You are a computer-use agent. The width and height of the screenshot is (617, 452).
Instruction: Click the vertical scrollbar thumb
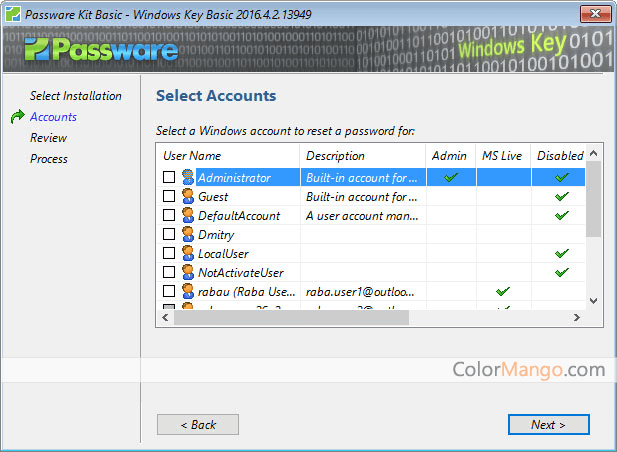593,199
